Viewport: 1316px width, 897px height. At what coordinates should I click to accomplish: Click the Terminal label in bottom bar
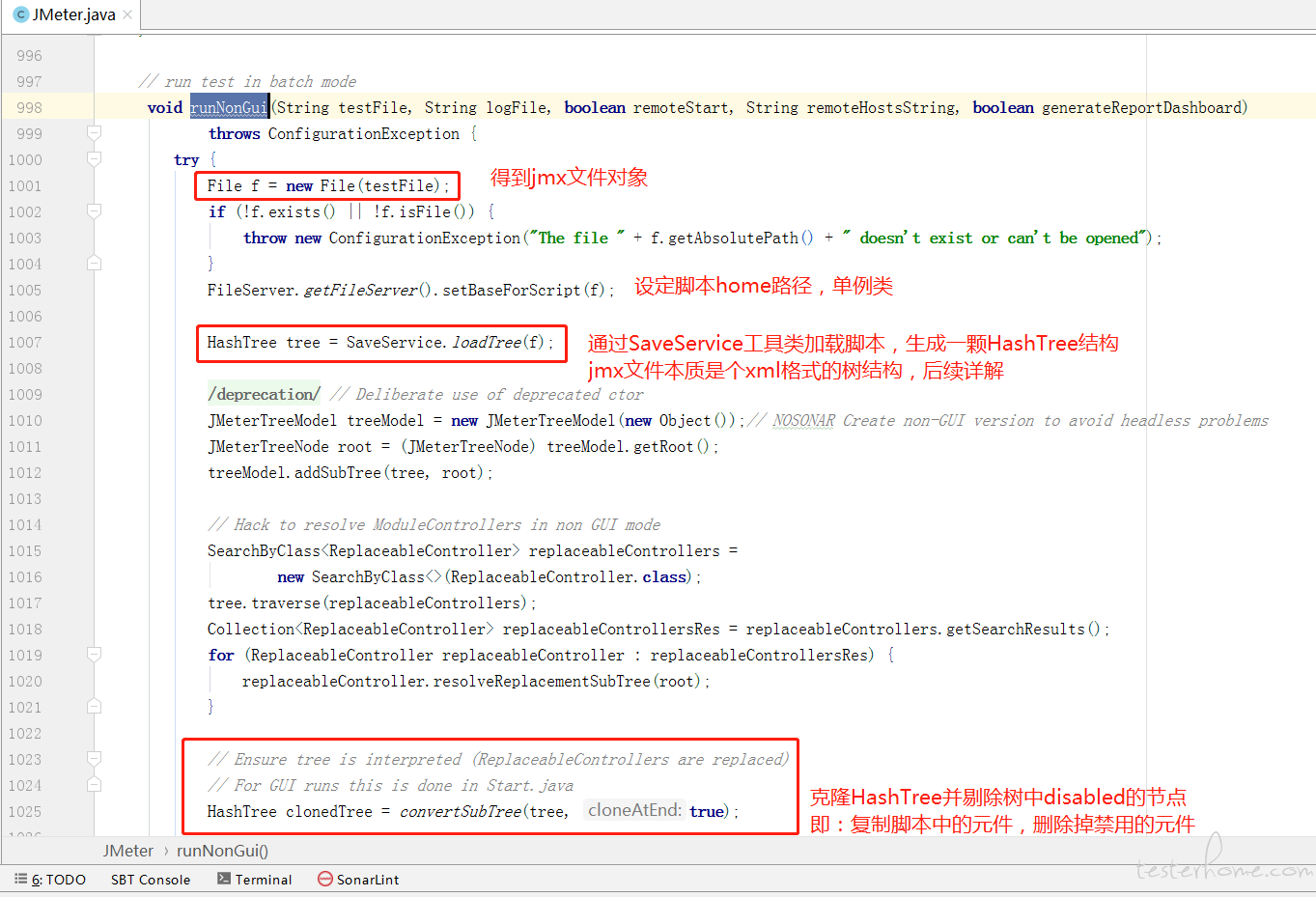tap(264, 880)
